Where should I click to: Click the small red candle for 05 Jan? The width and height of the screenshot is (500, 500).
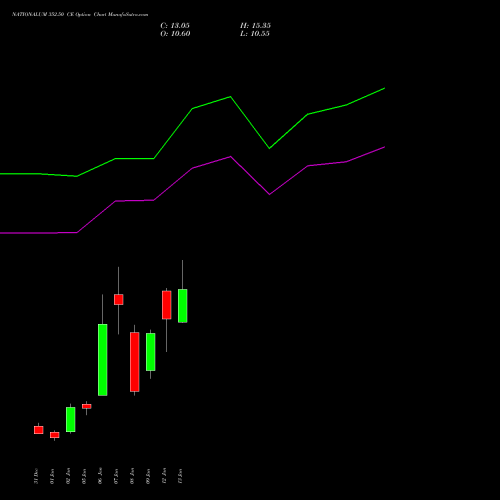pyautogui.click(x=87, y=406)
